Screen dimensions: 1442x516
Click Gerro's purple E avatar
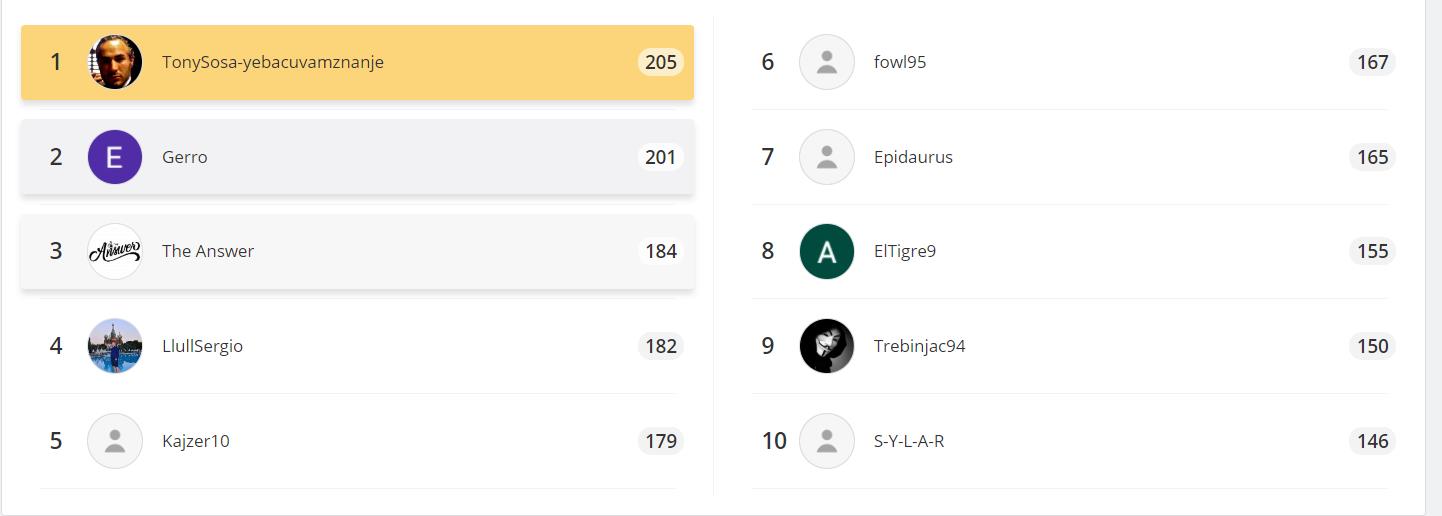coord(115,157)
